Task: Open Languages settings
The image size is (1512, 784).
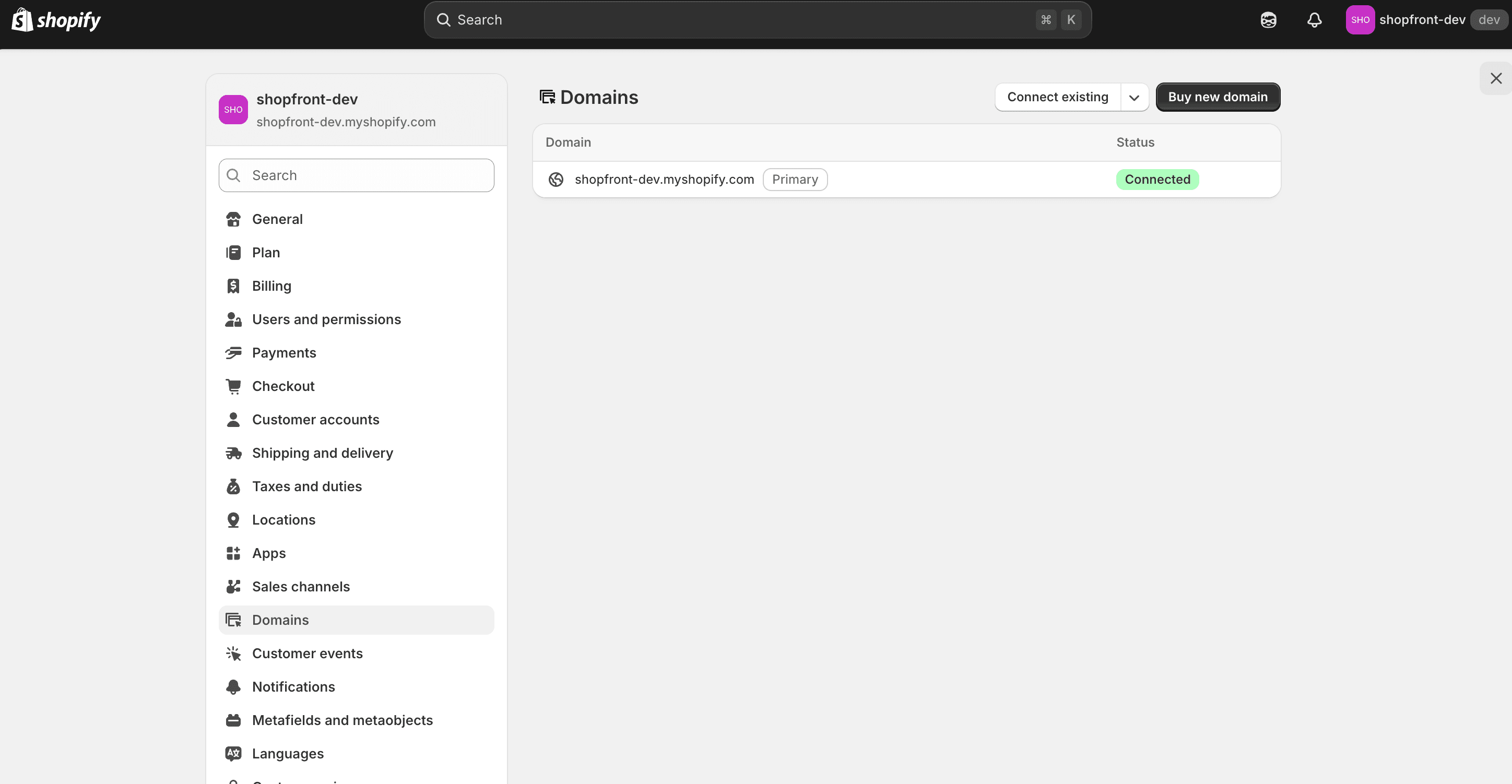Action: coord(356,755)
